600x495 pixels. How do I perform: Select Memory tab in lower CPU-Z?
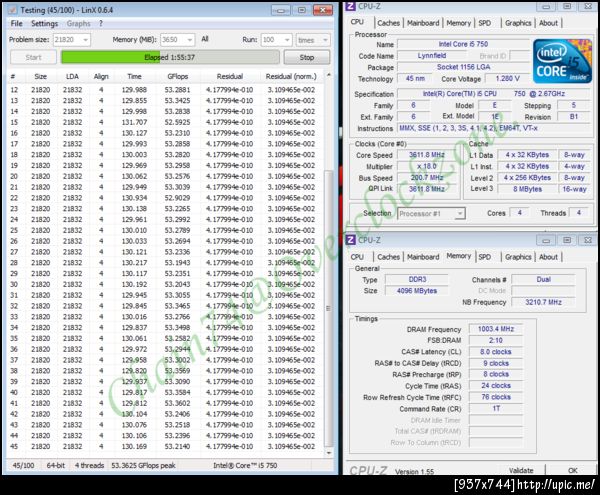point(458,256)
